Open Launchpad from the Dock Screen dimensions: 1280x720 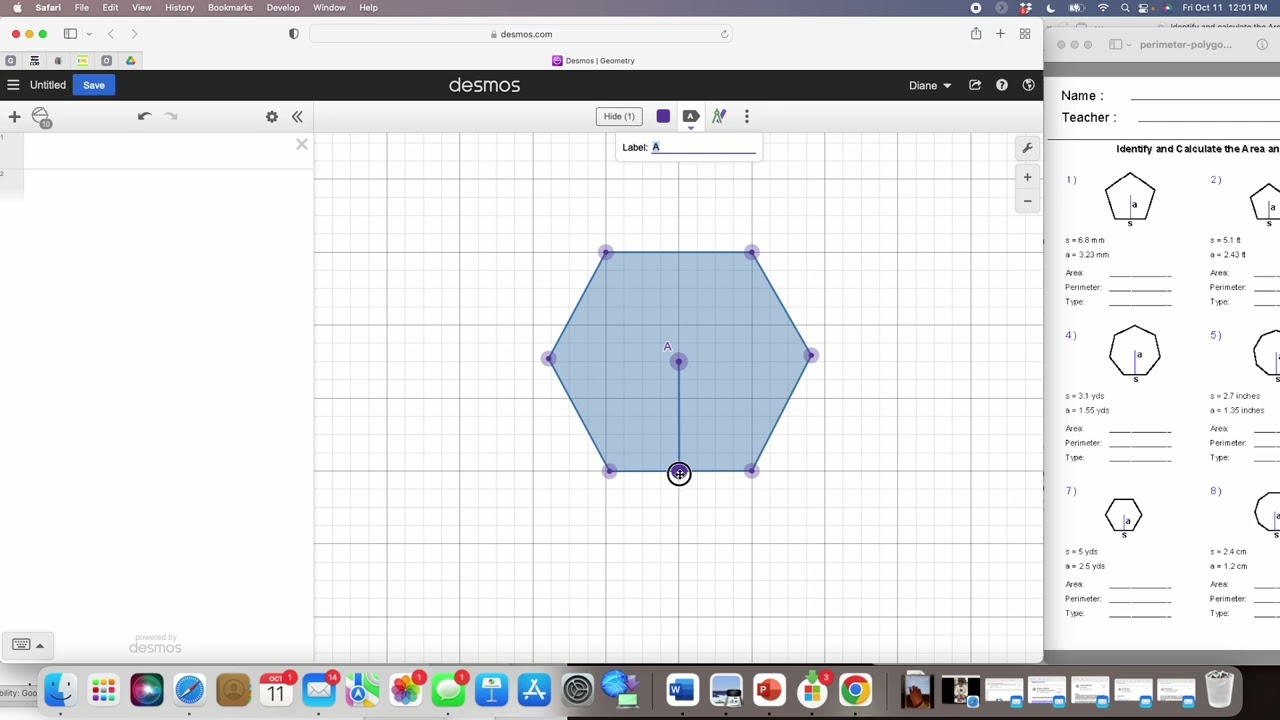103,690
